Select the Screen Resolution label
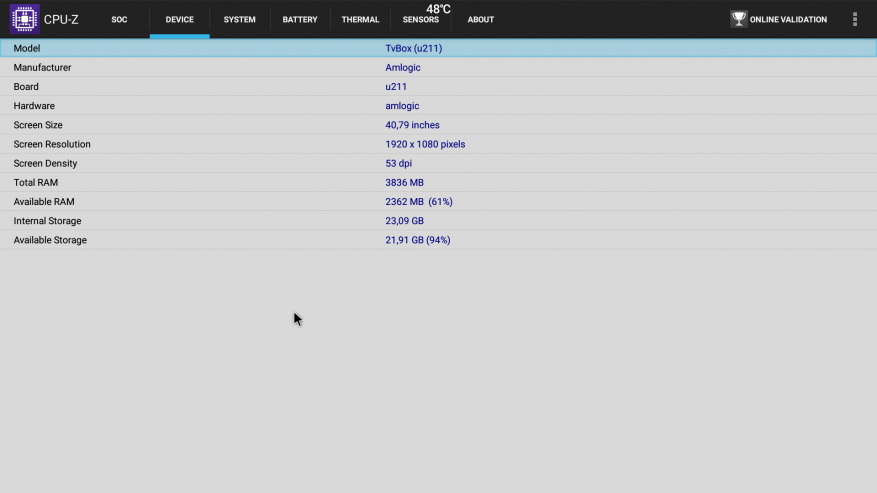 [52, 144]
